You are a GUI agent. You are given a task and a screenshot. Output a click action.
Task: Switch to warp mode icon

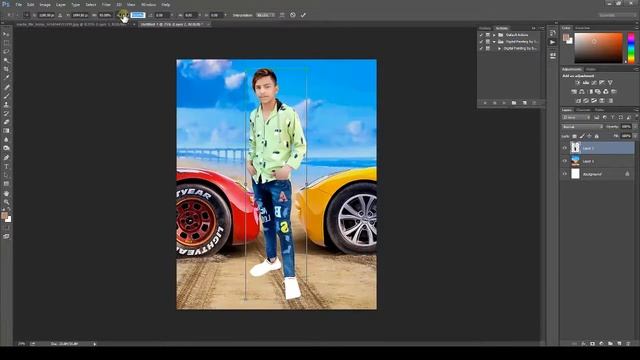pos(282,15)
